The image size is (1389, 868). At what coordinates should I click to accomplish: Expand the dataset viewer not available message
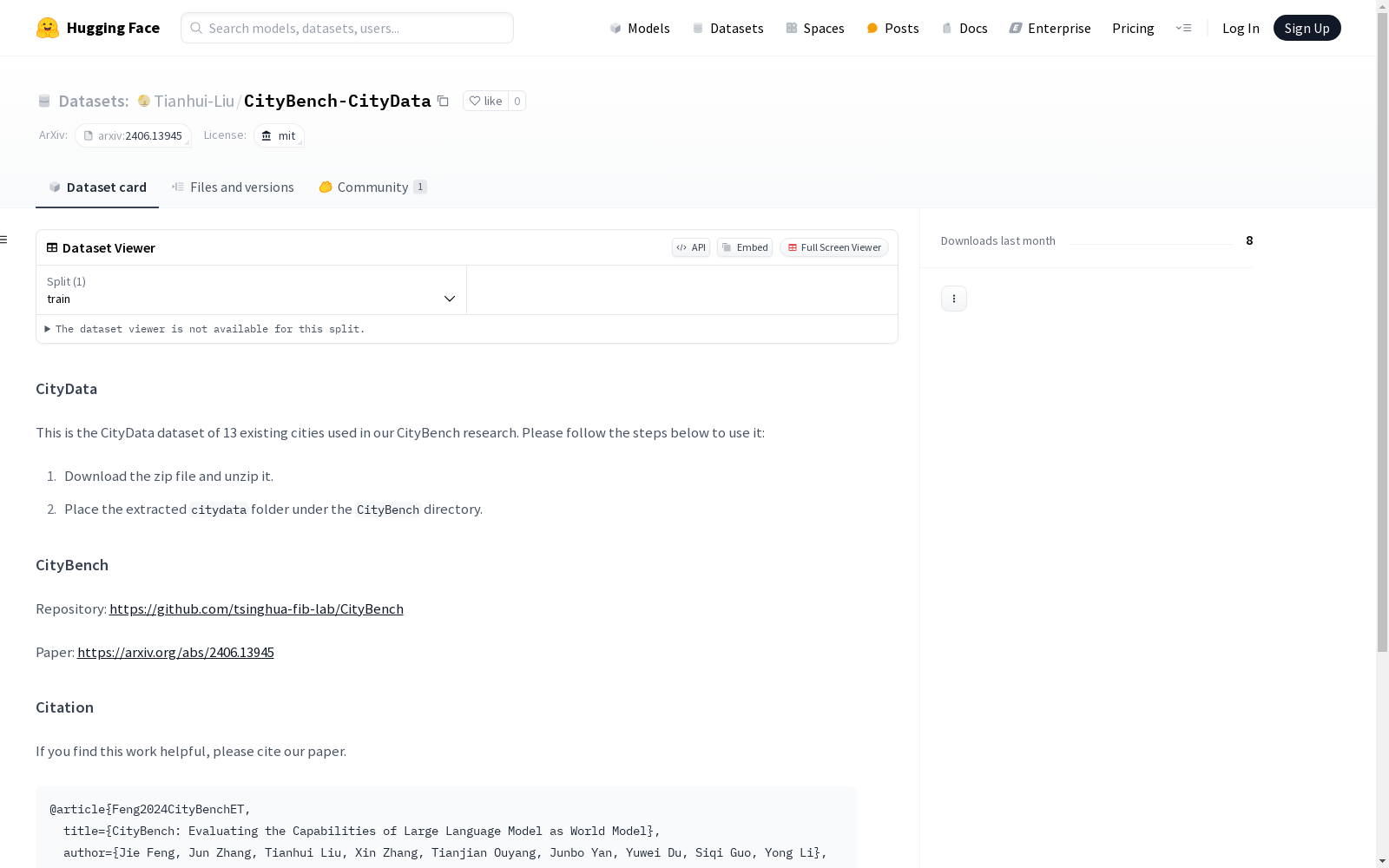[206, 329]
